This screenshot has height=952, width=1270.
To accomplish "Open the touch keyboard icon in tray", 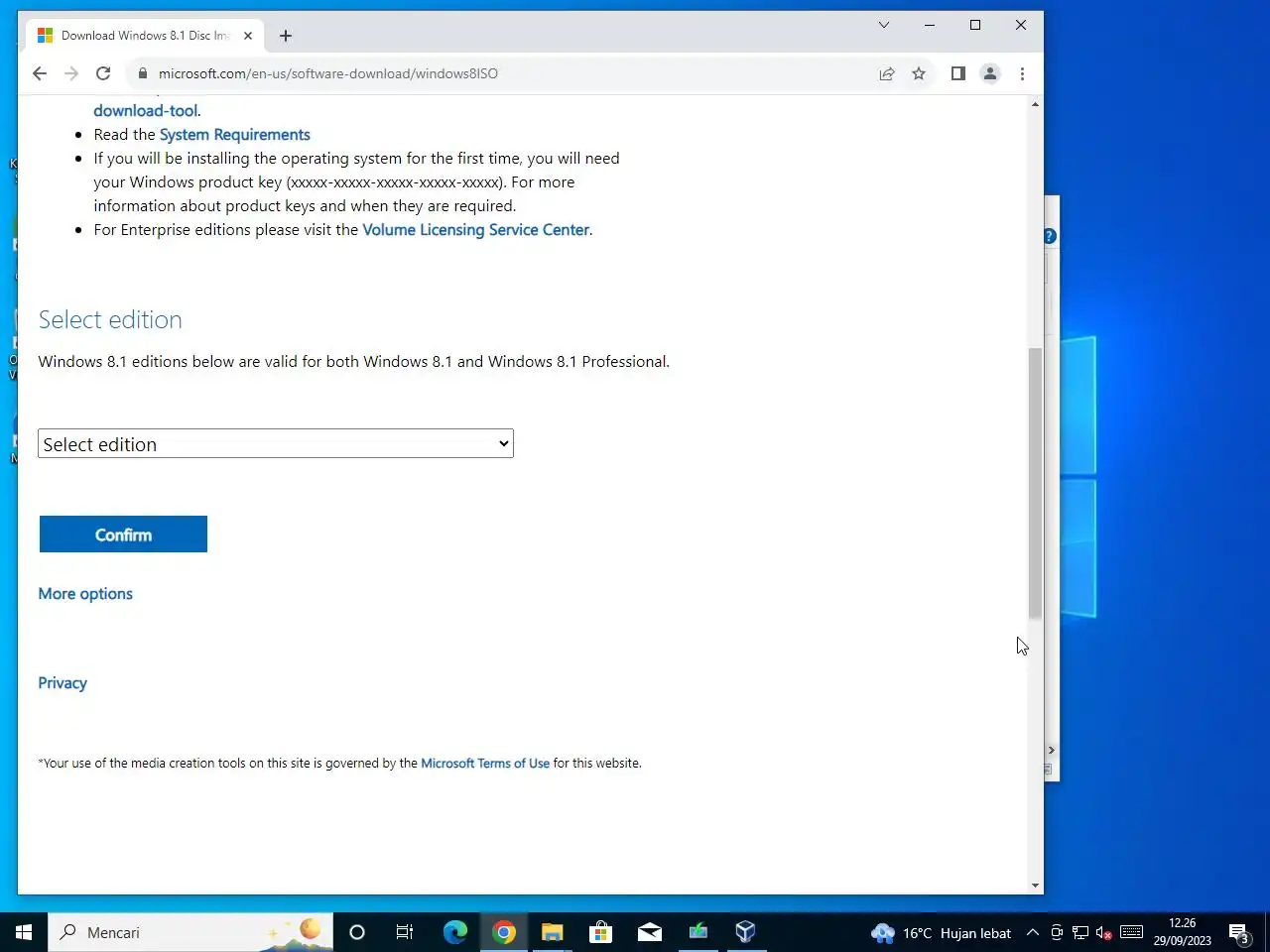I will point(1131,933).
